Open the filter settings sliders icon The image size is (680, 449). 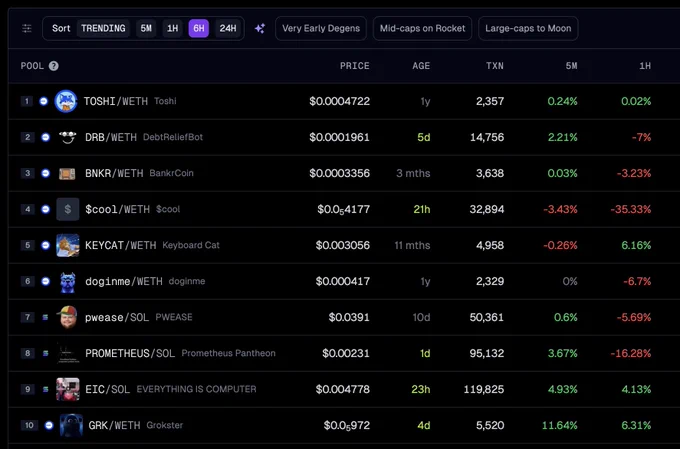(27, 29)
